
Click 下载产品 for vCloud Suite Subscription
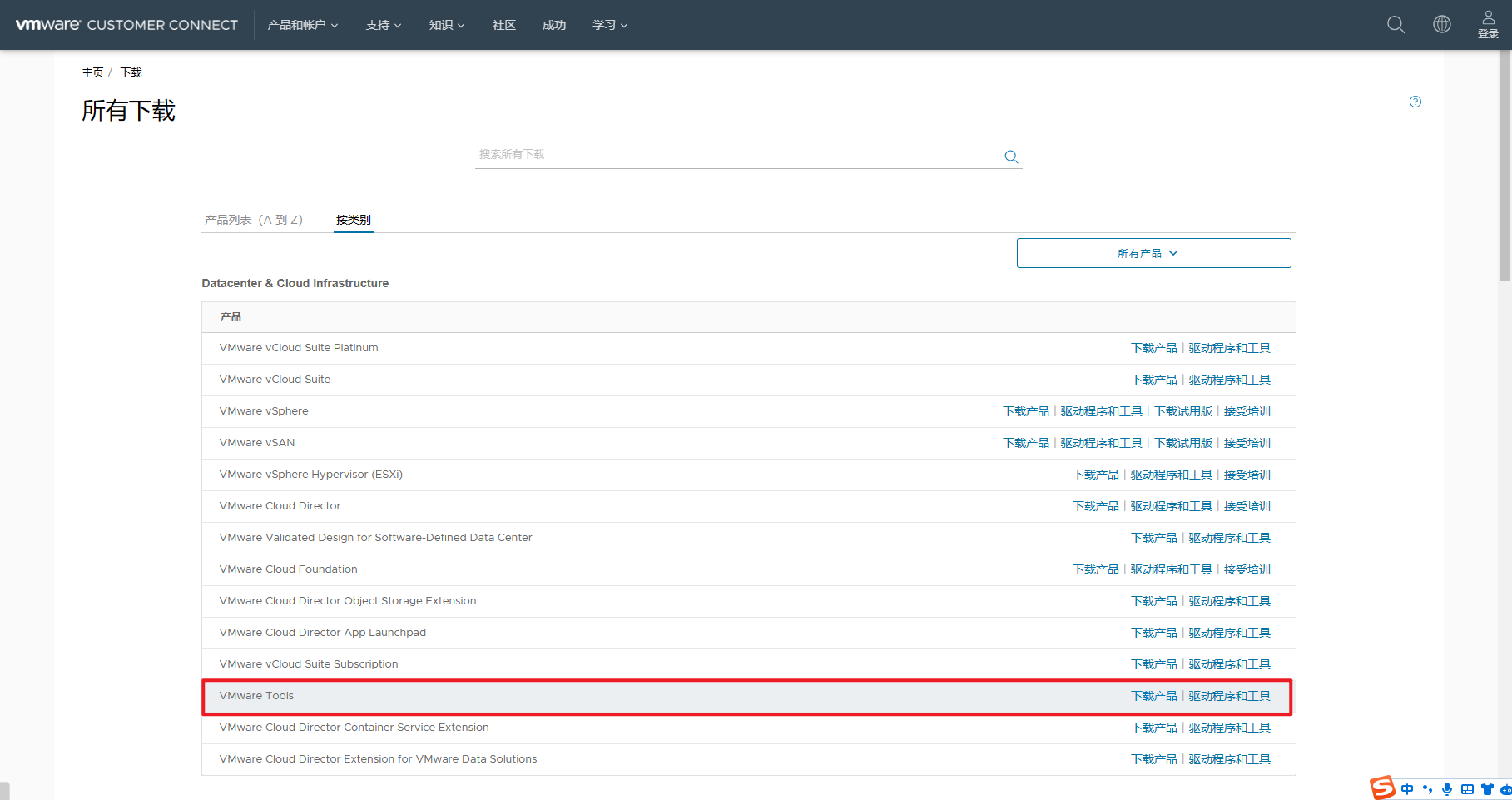(x=1154, y=664)
